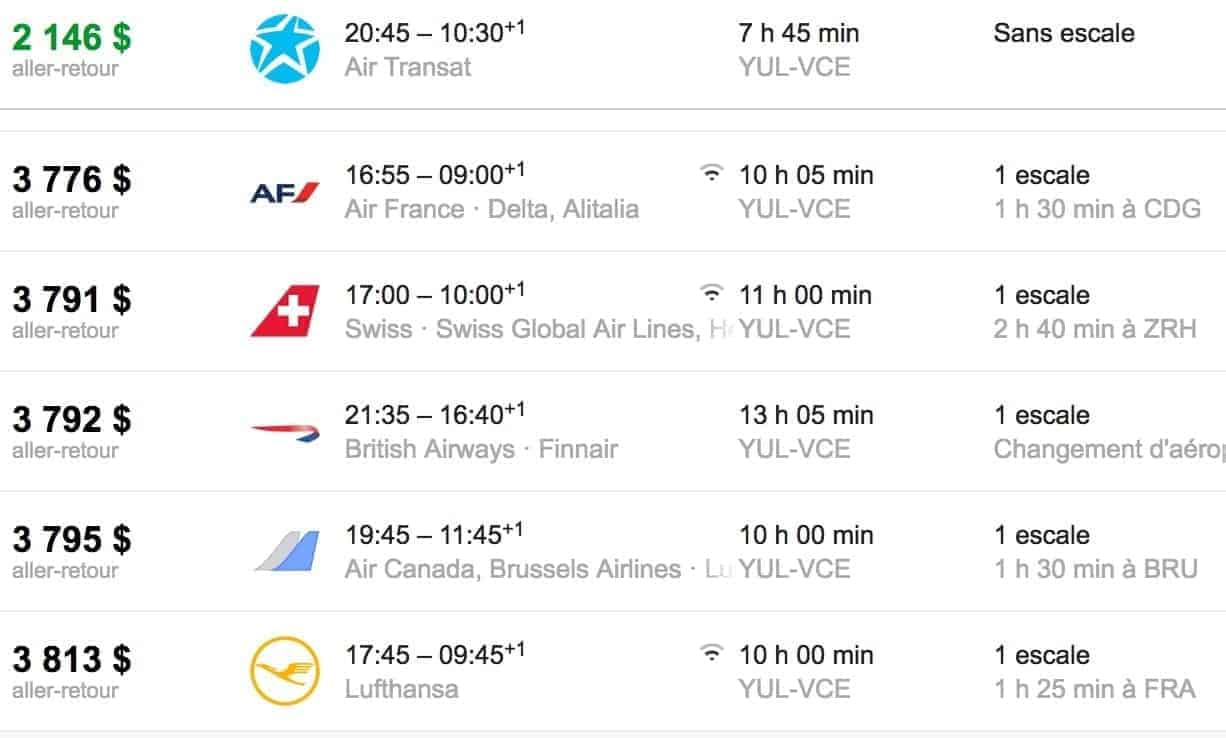This screenshot has width=1226, height=738.
Task: Click the British Airways ribbon logo
Action: point(285,431)
